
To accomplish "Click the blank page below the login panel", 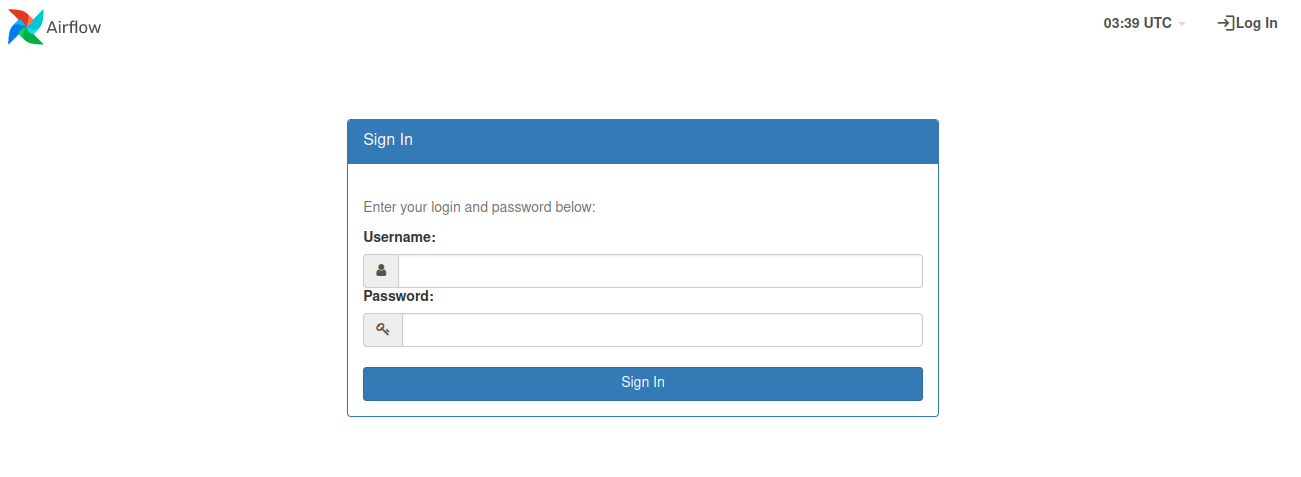I will click(x=642, y=450).
